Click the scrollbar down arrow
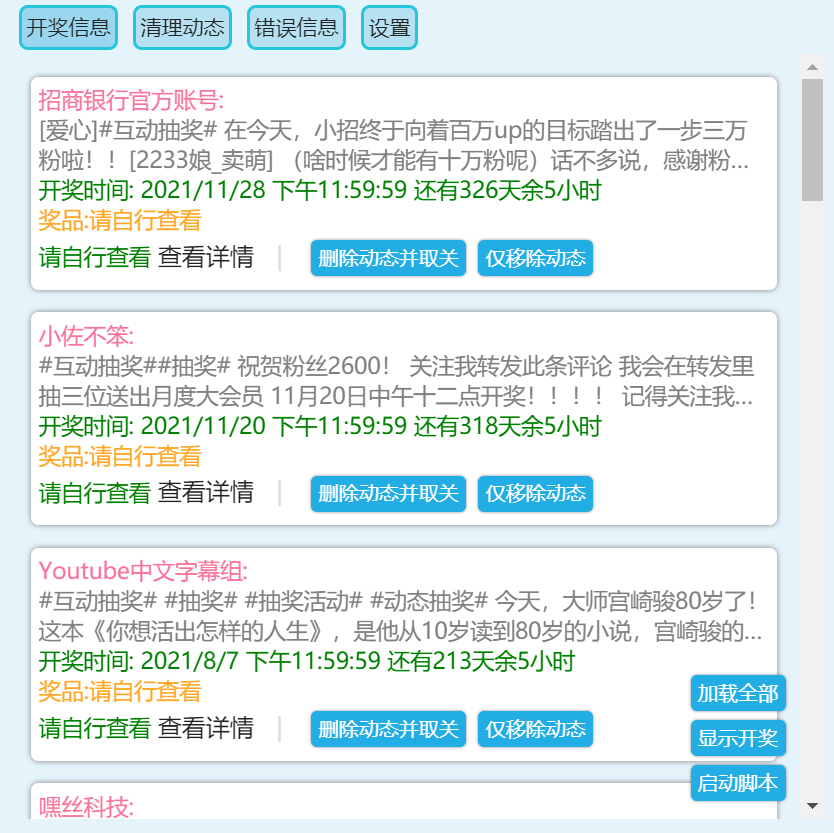Screen dimensions: 834x833 coord(812,805)
